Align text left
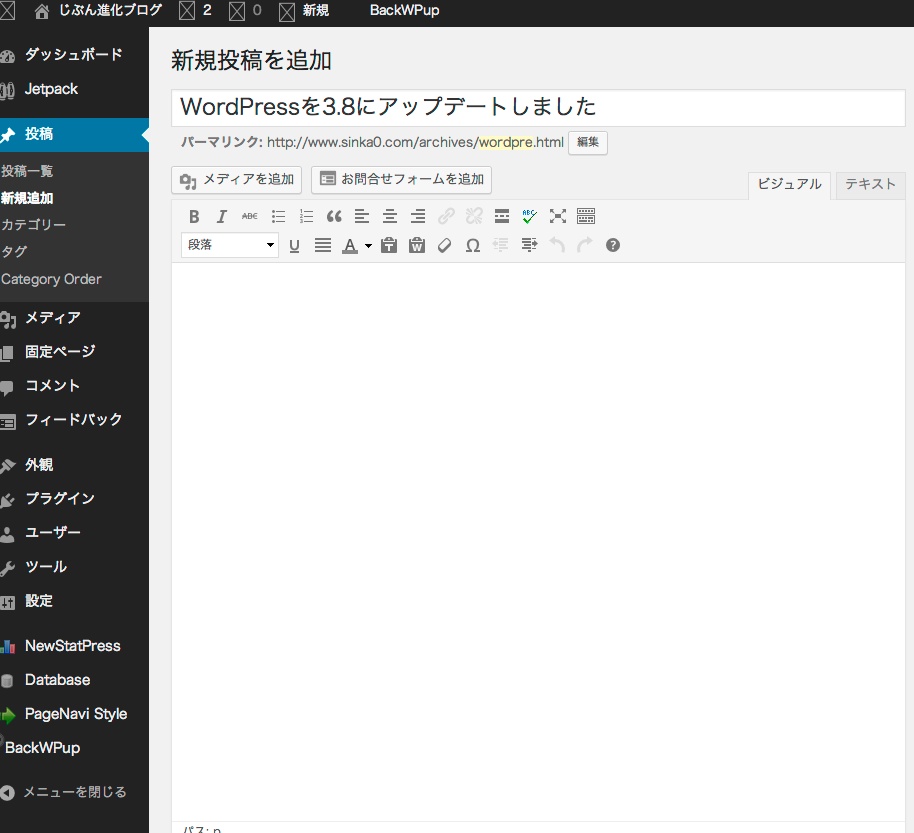 pos(362,217)
